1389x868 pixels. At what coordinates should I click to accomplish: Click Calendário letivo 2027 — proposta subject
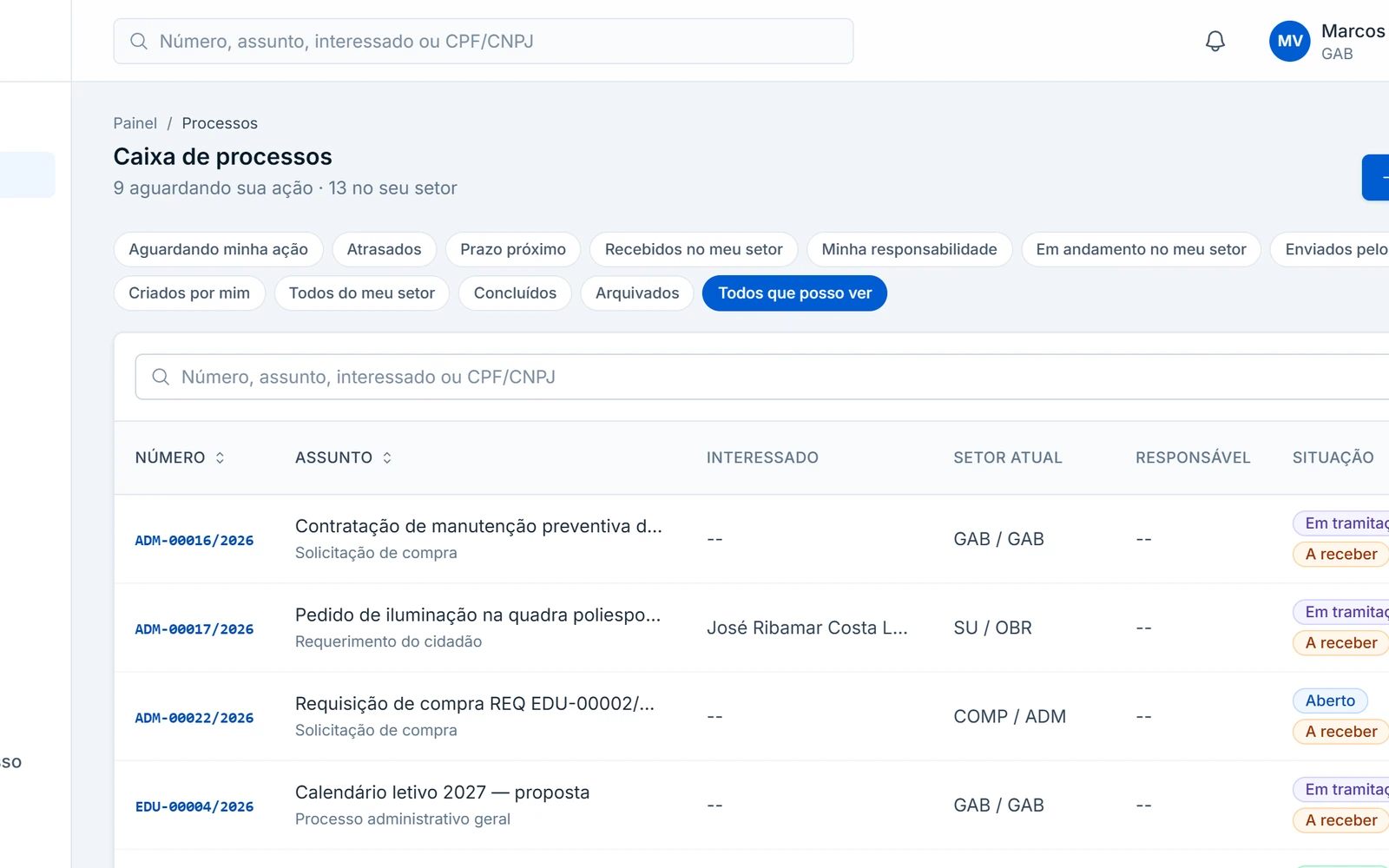(442, 792)
